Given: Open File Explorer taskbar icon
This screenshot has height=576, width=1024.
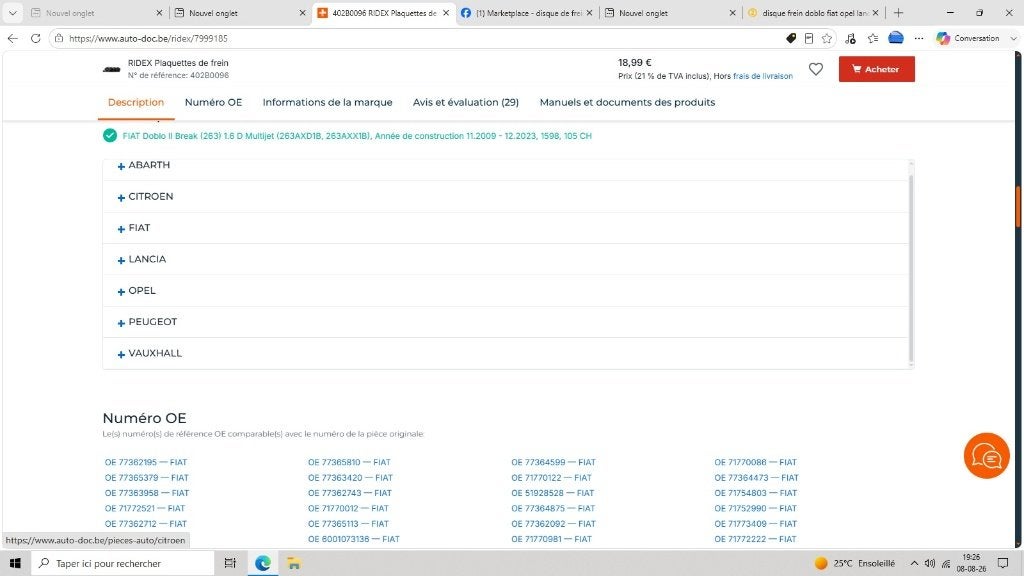Looking at the screenshot, I should coord(294,563).
